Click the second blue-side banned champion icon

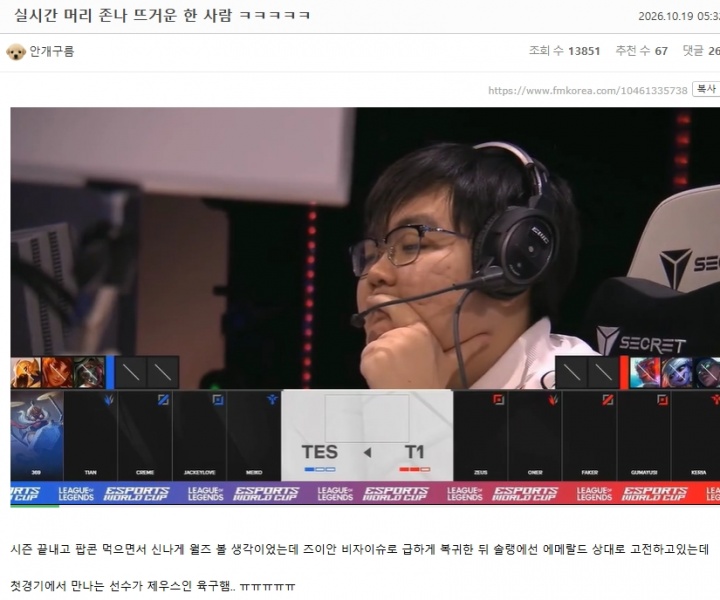tap(57, 372)
